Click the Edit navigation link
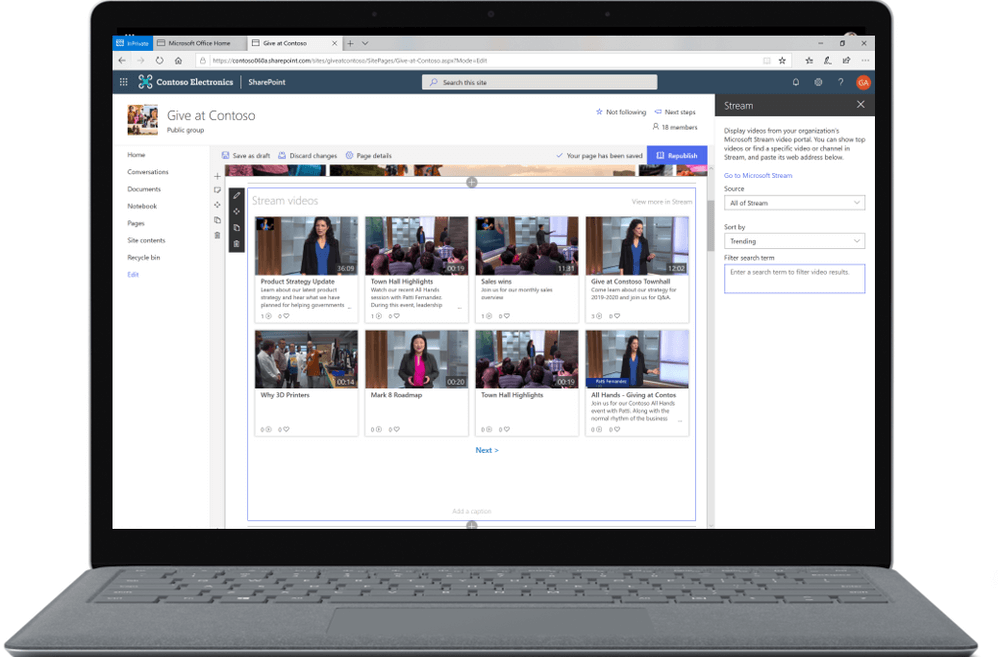This screenshot has height=657, width=998. click(133, 275)
